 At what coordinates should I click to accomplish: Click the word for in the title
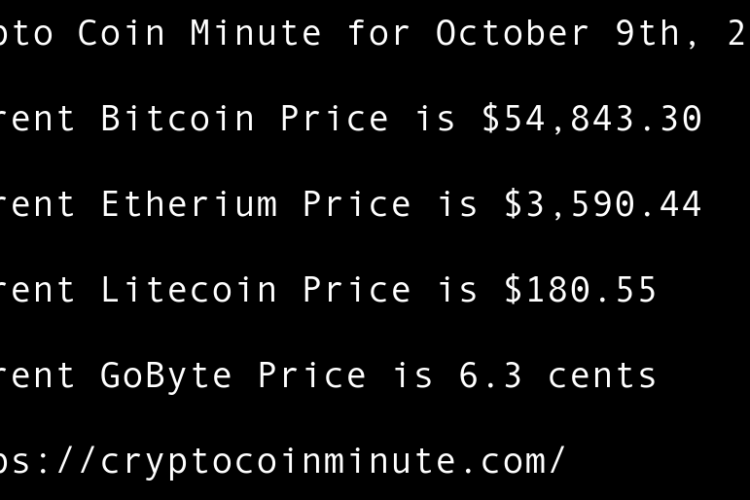(379, 33)
